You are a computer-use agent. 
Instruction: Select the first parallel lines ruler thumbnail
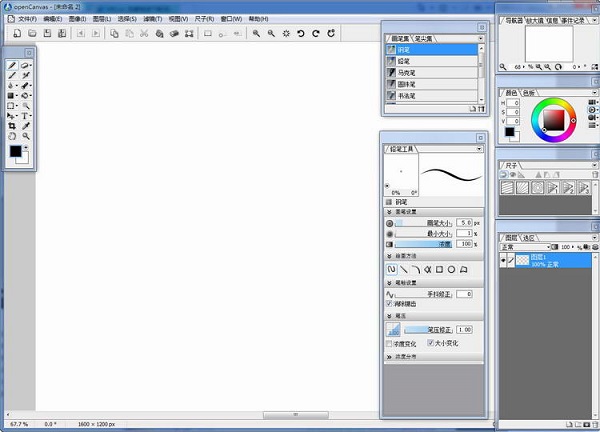click(507, 187)
